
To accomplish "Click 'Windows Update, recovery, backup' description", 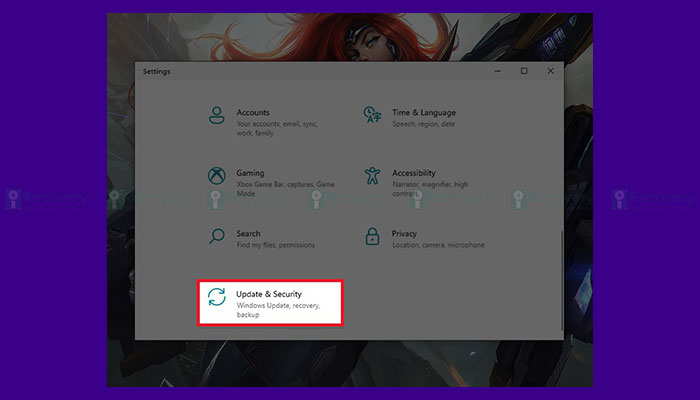I will [x=278, y=310].
